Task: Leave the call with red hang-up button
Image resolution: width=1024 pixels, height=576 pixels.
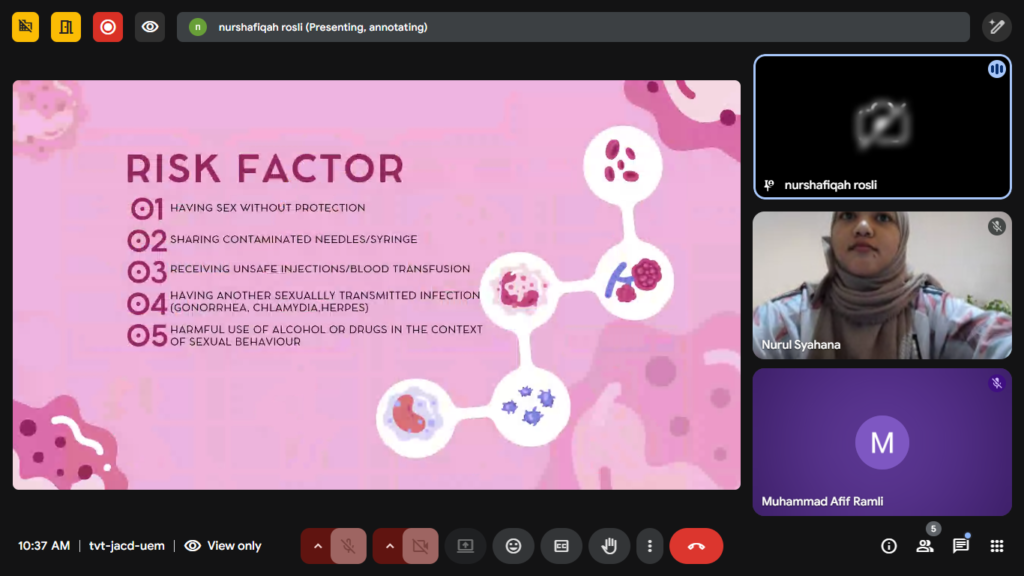Action: 696,546
